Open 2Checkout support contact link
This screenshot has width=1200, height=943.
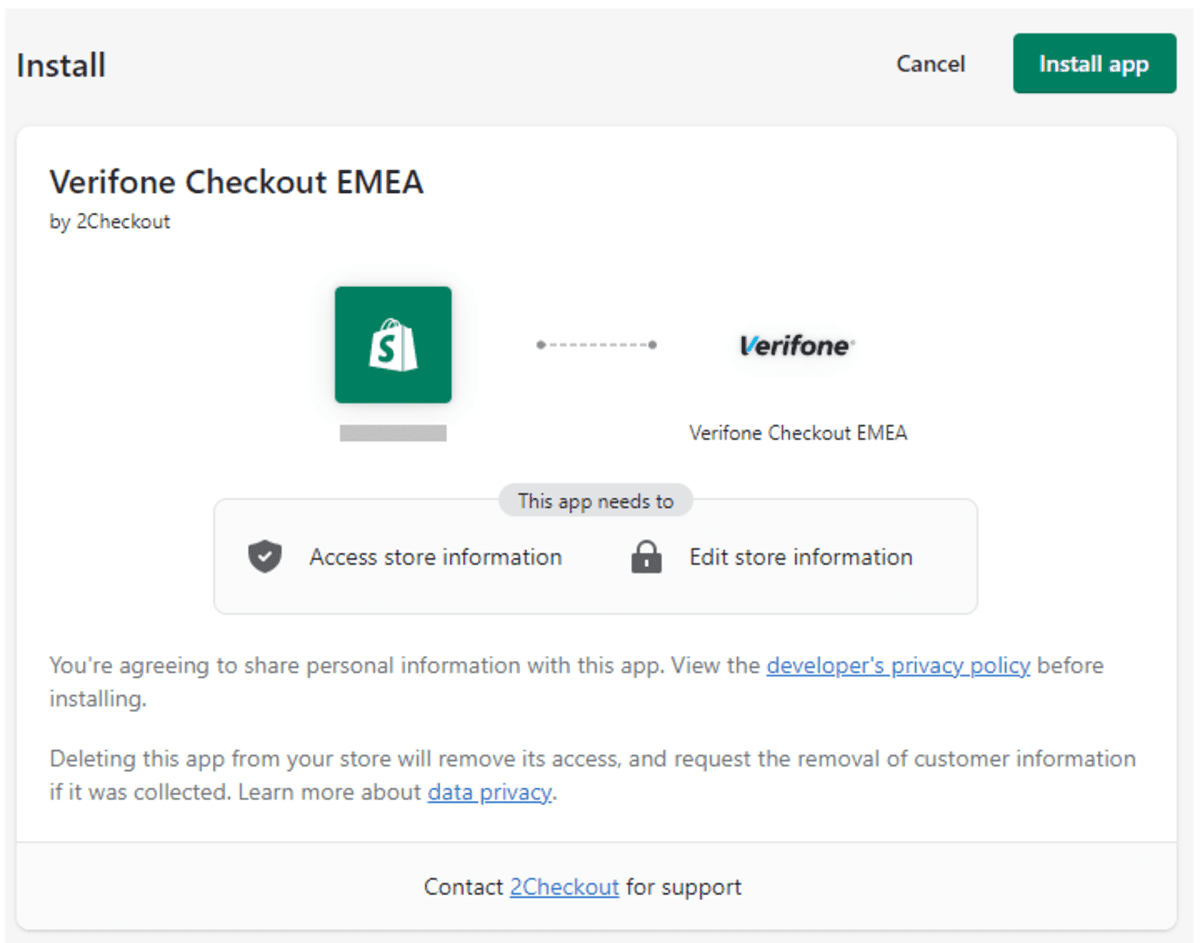[564, 887]
